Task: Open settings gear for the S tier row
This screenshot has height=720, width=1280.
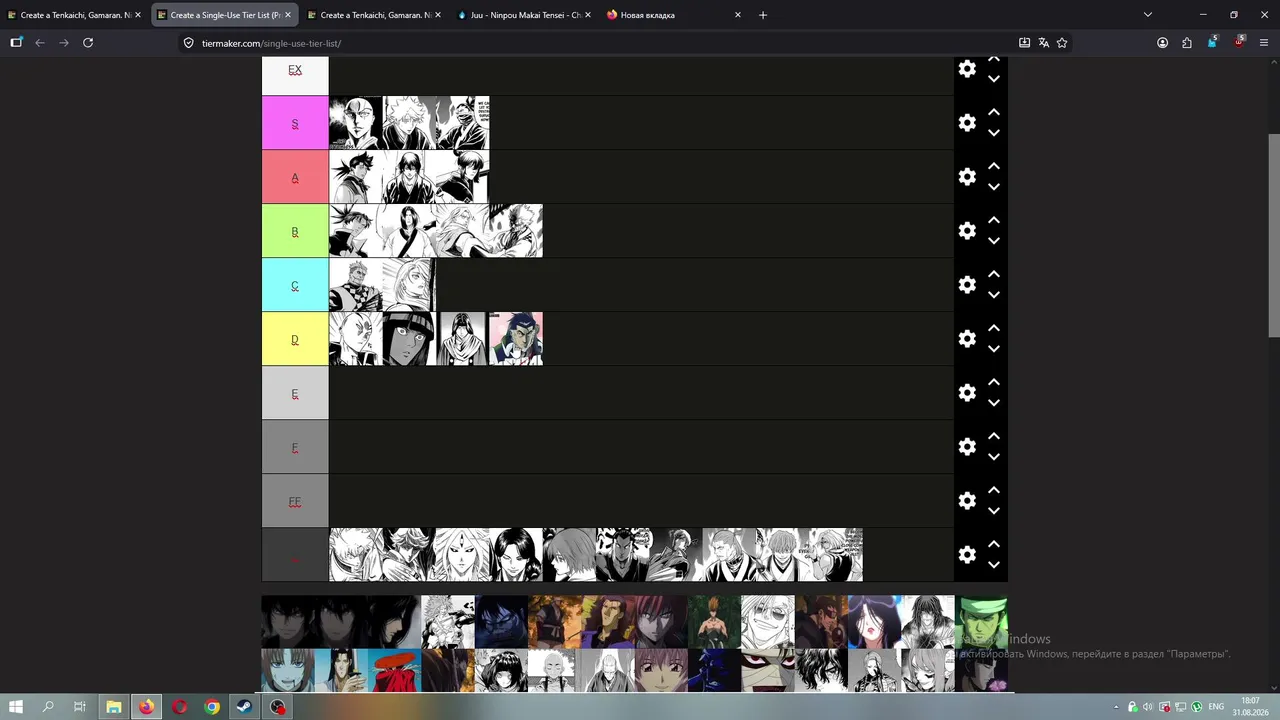Action: (x=967, y=123)
